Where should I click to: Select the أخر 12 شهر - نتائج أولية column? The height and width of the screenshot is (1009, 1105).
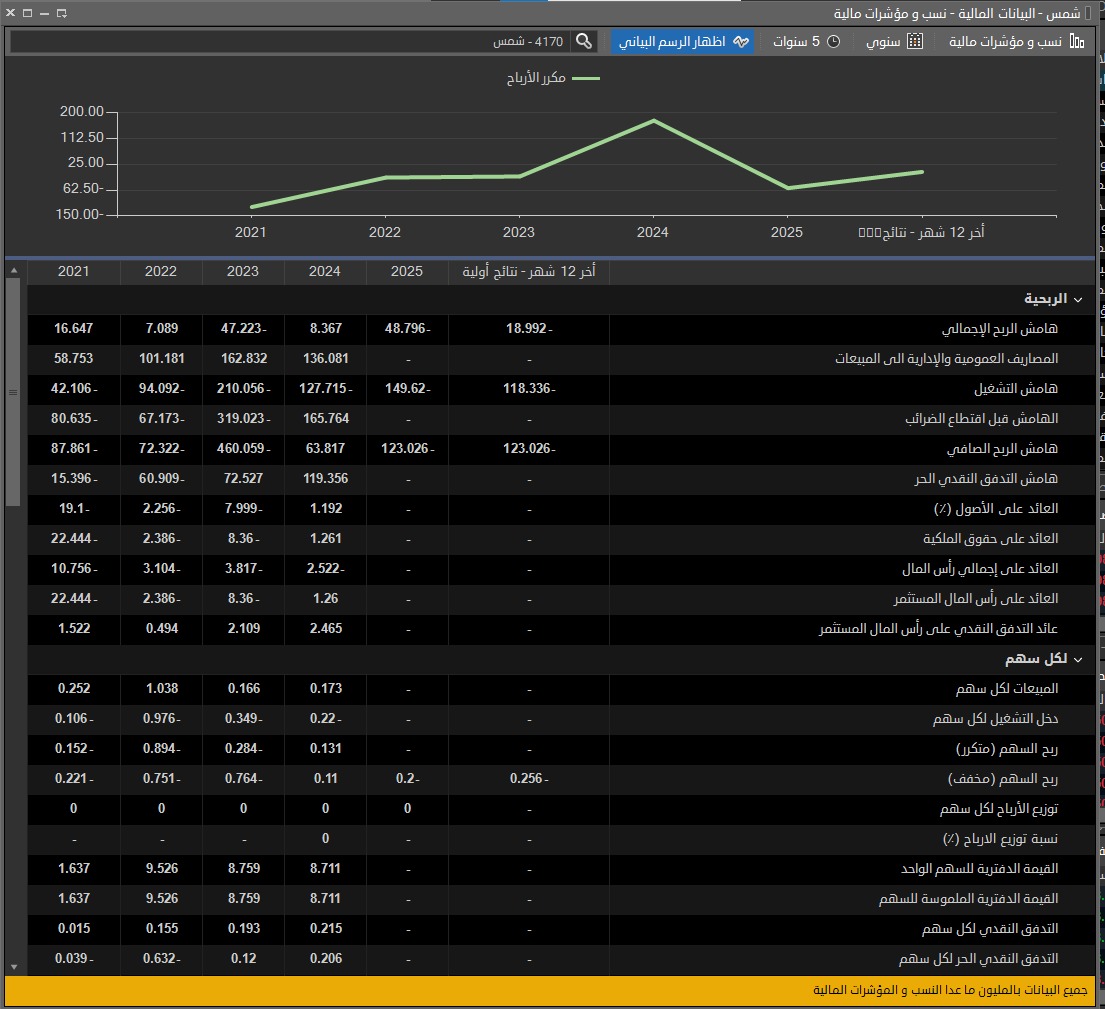click(x=529, y=271)
